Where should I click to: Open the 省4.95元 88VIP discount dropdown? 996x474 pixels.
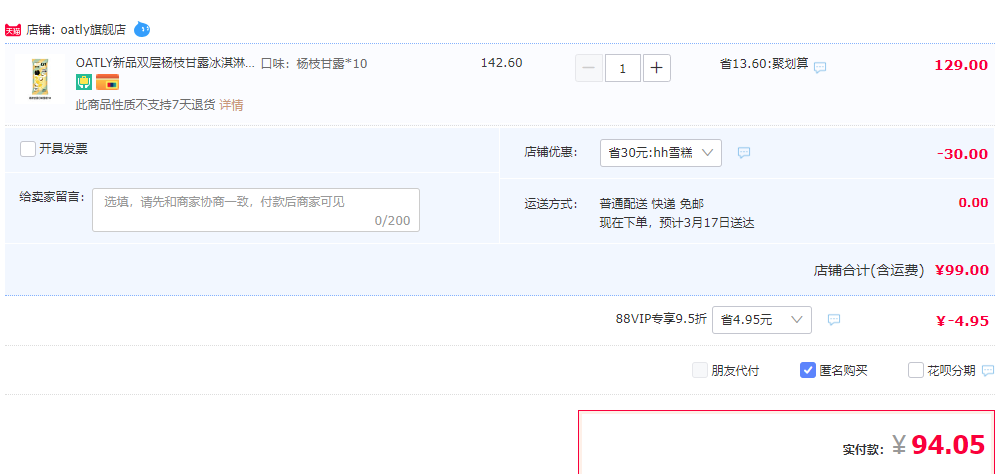(x=762, y=320)
